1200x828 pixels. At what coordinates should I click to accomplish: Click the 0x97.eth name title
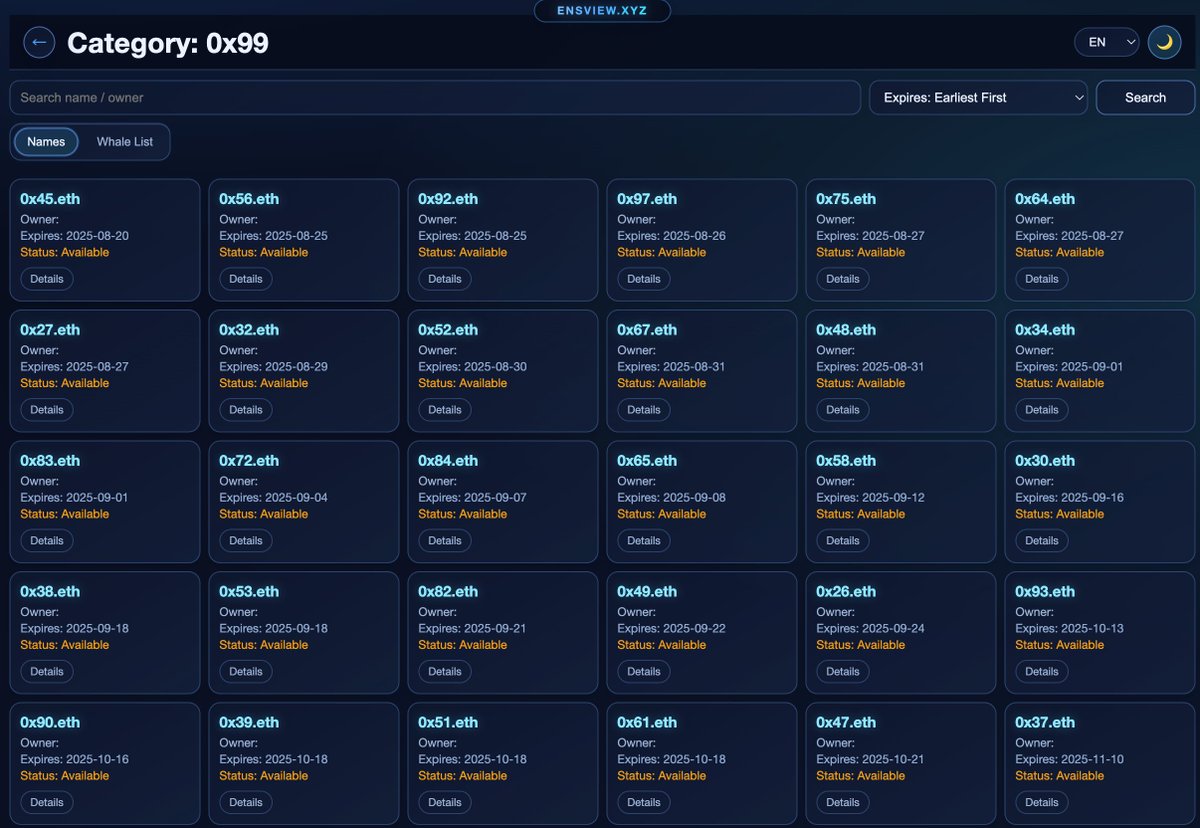coord(647,199)
